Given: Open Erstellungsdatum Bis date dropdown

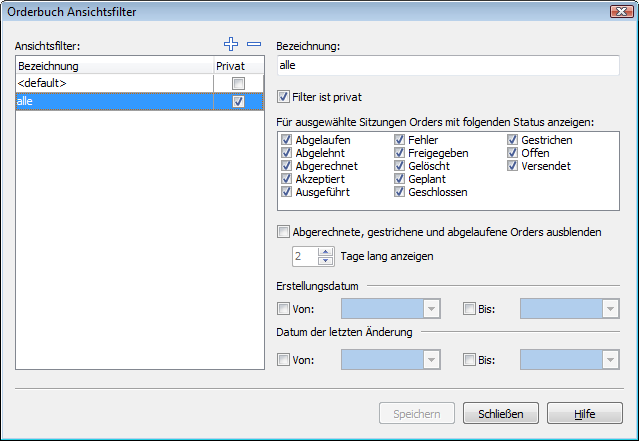Looking at the screenshot, I should (610, 309).
